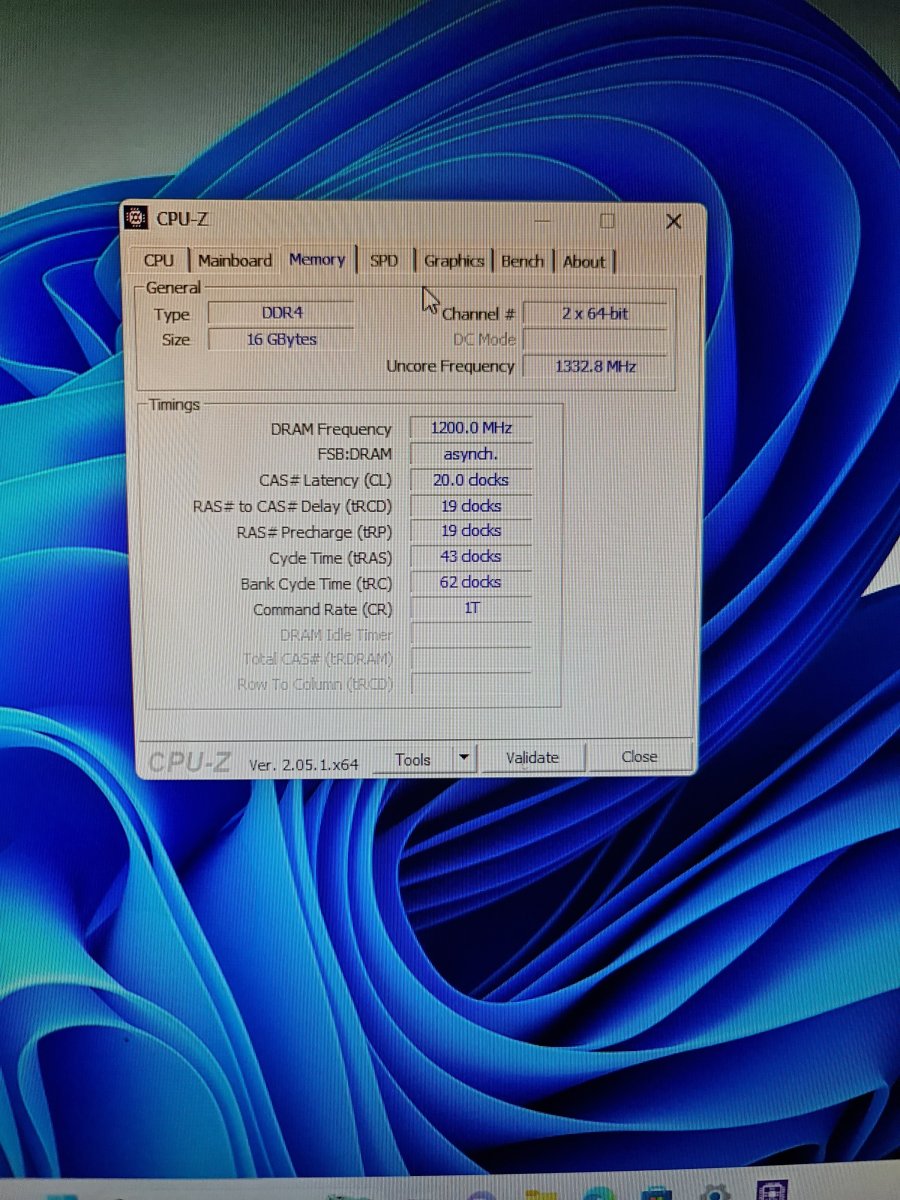
Task: Expand the Tools dropdown arrow
Action: click(x=463, y=758)
